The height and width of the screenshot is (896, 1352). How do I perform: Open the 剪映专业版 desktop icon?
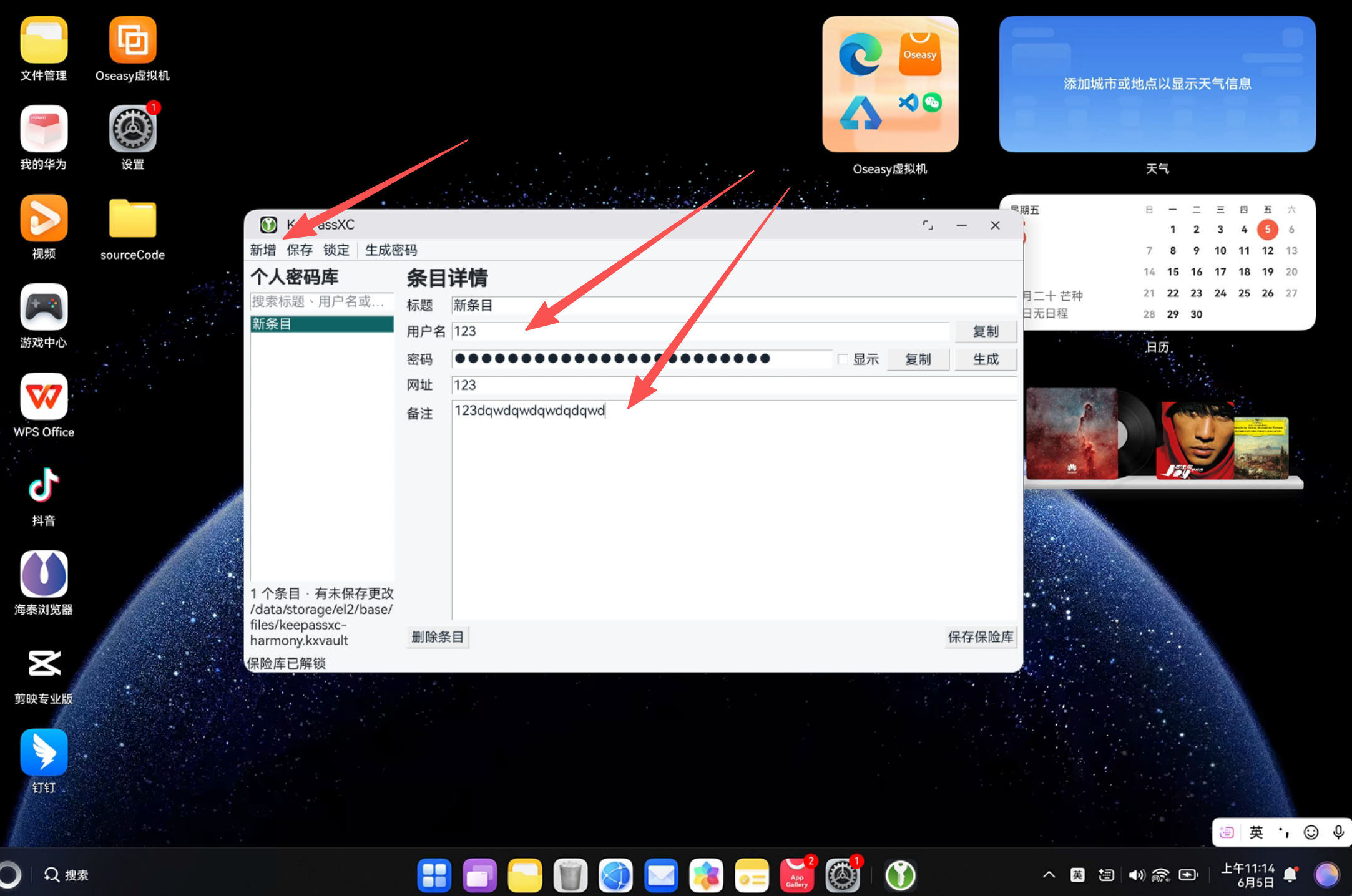click(x=44, y=663)
